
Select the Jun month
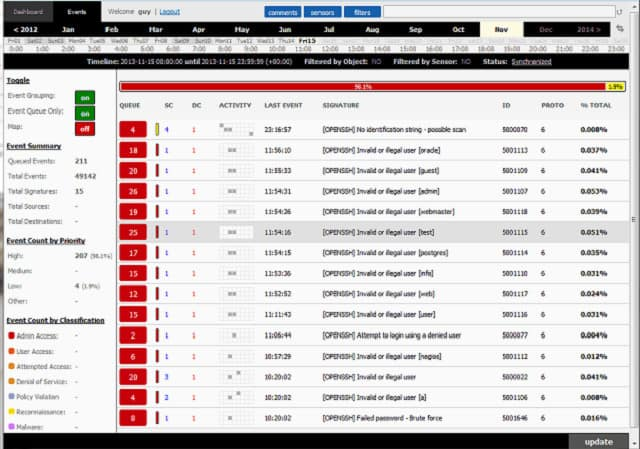point(285,29)
